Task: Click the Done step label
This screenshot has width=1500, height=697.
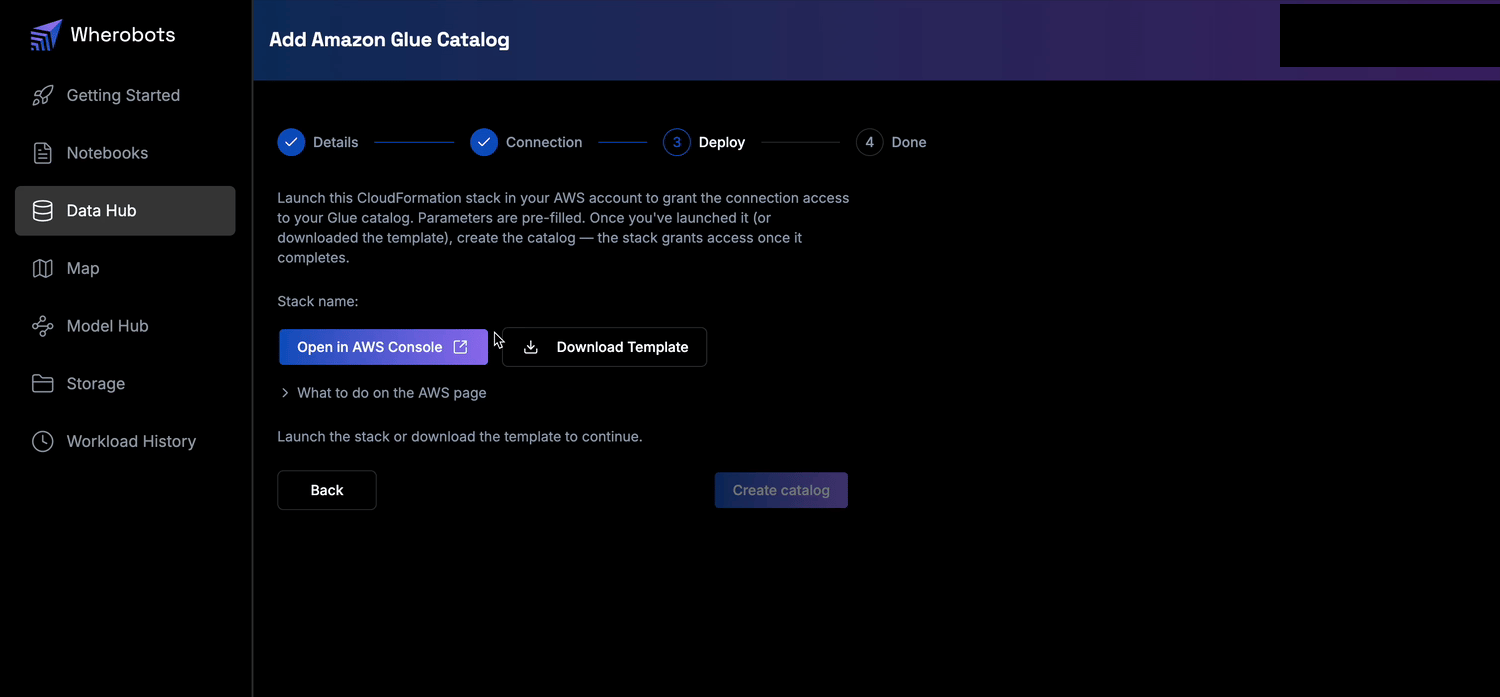Action: pos(909,142)
